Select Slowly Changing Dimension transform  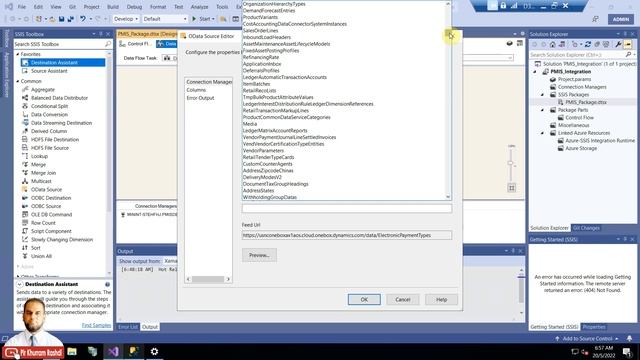click(x=62, y=240)
